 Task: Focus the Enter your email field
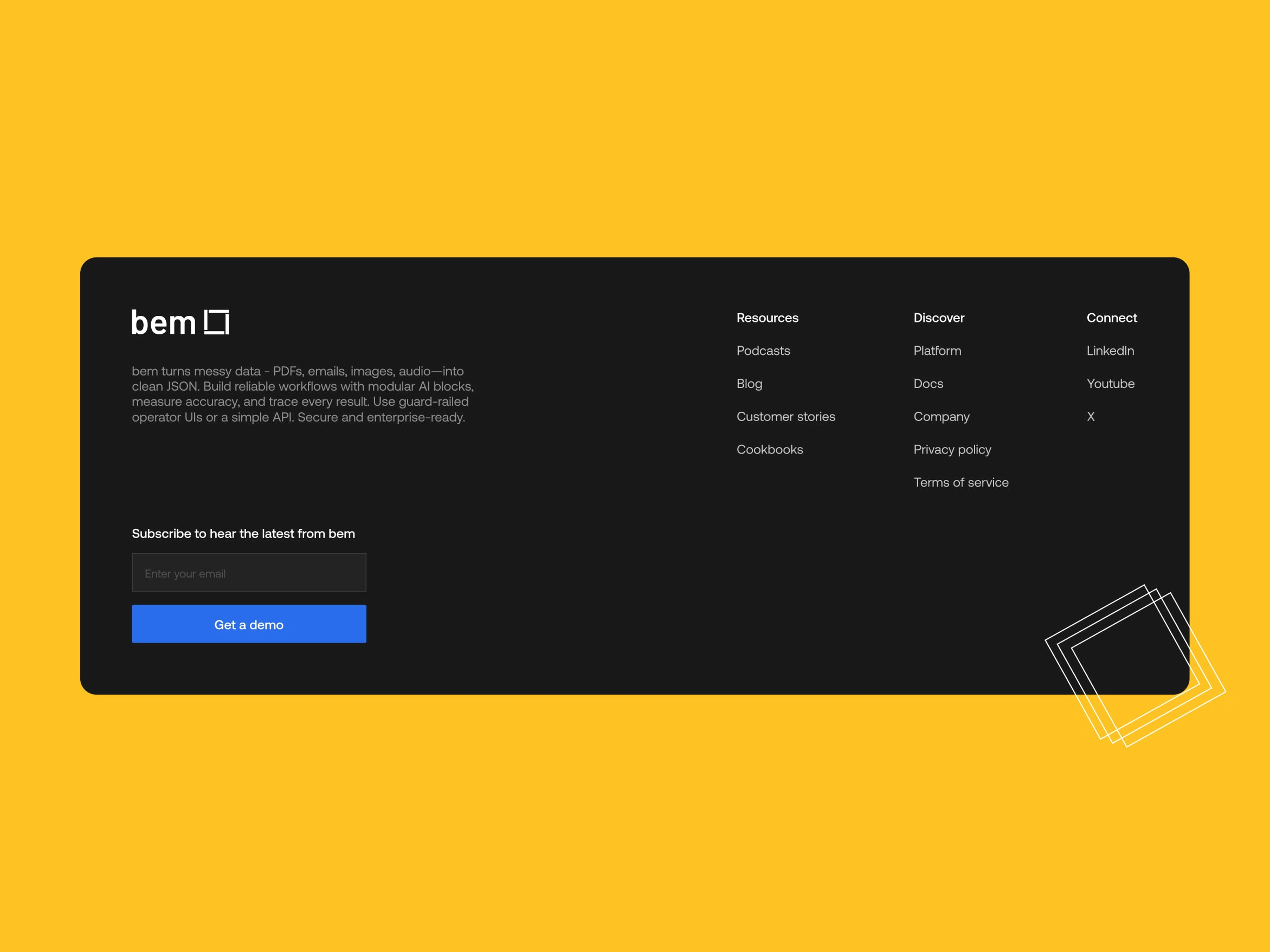coord(249,573)
